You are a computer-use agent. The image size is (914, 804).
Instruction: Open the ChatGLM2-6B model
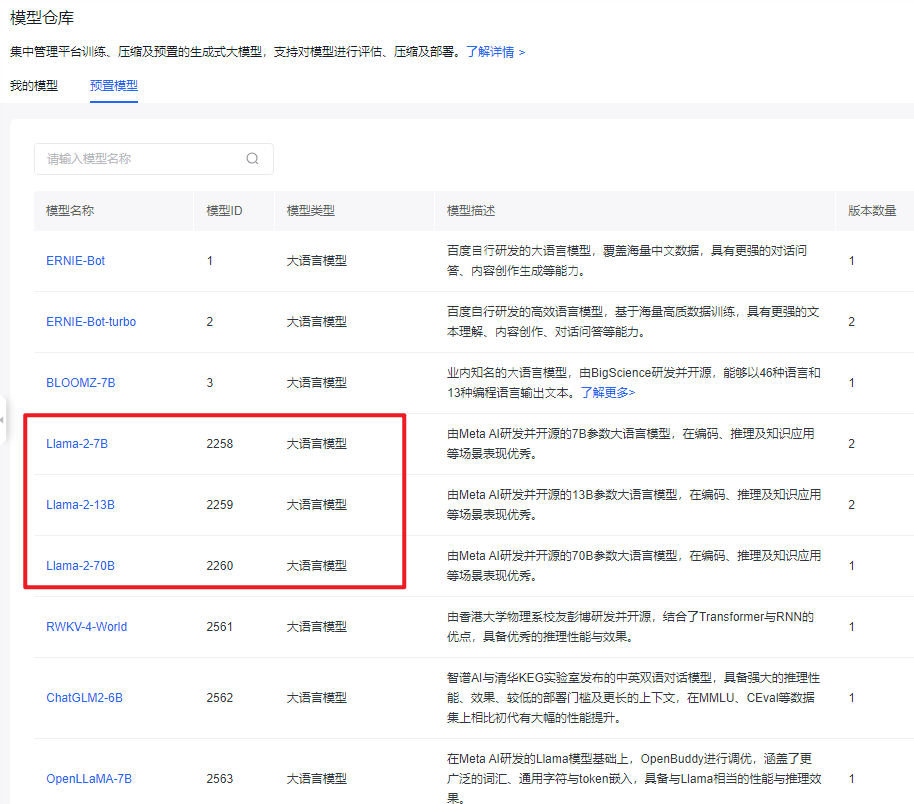click(x=85, y=698)
